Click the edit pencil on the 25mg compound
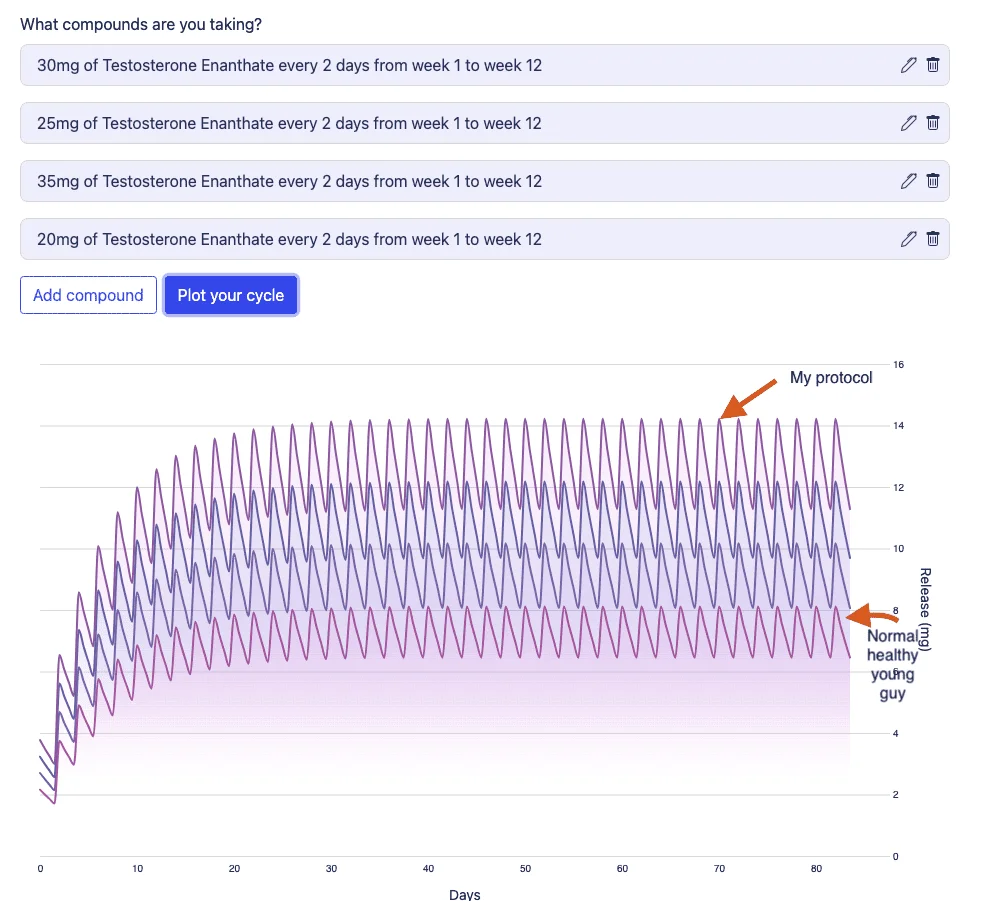The image size is (989, 901). pyautogui.click(x=908, y=123)
